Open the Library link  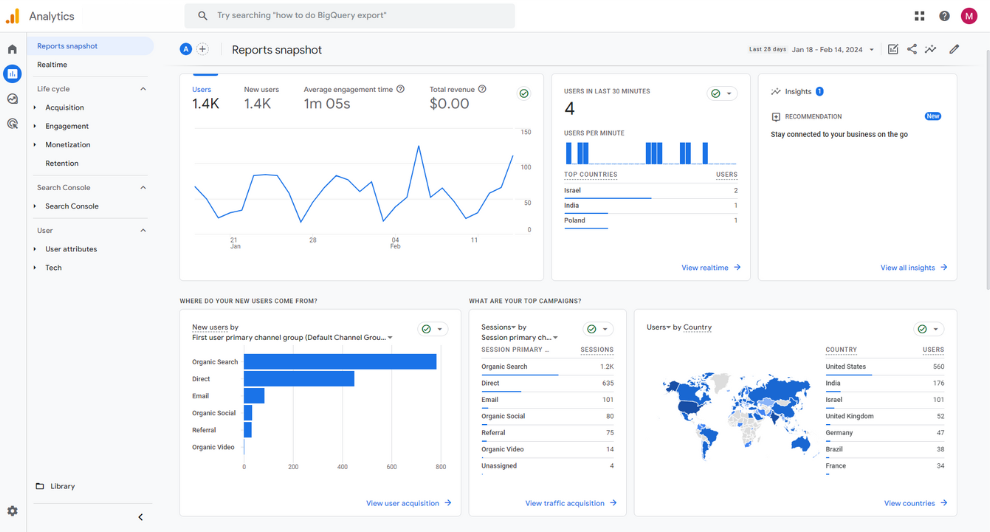(63, 486)
